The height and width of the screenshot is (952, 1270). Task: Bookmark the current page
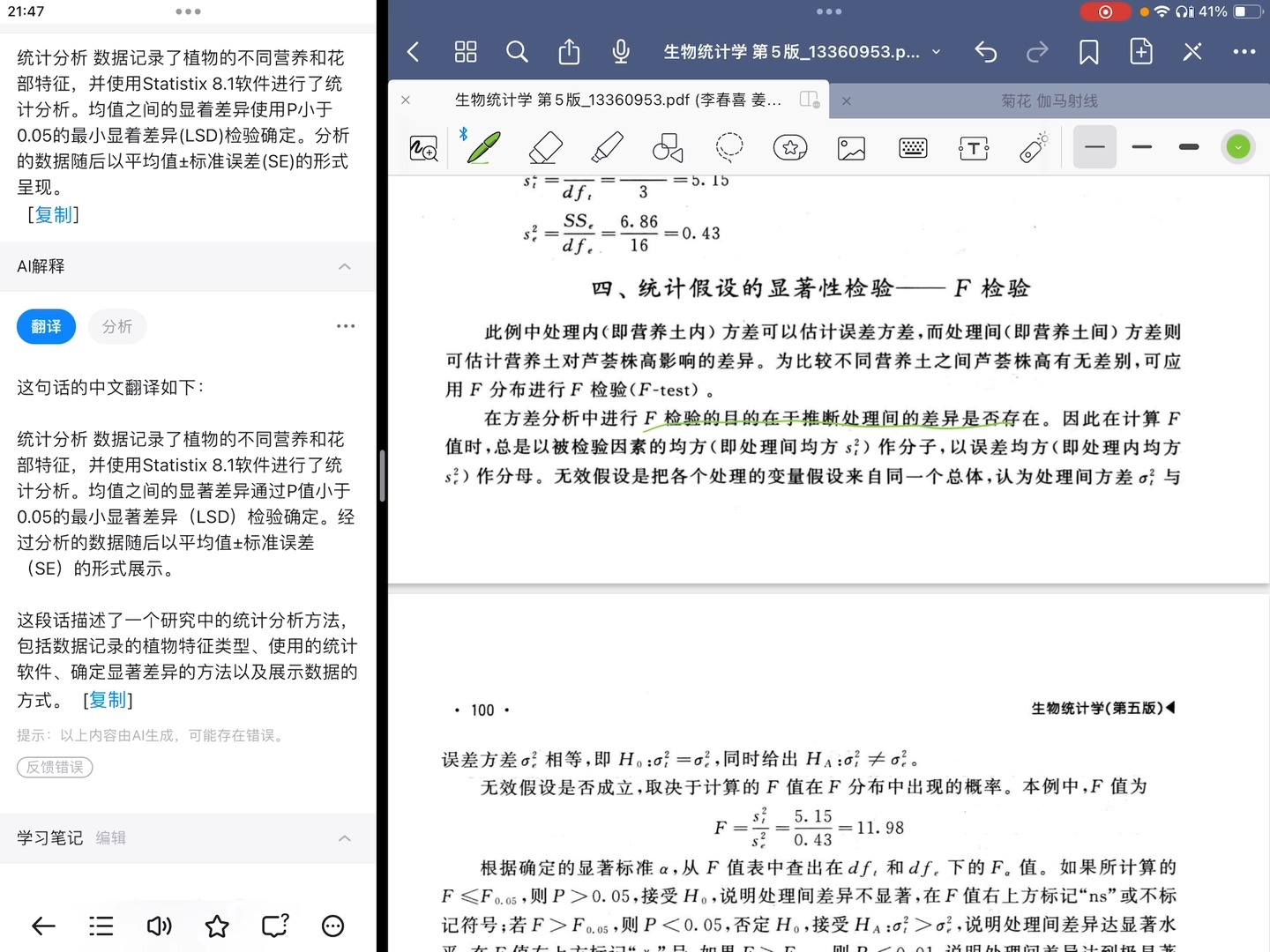(1089, 52)
